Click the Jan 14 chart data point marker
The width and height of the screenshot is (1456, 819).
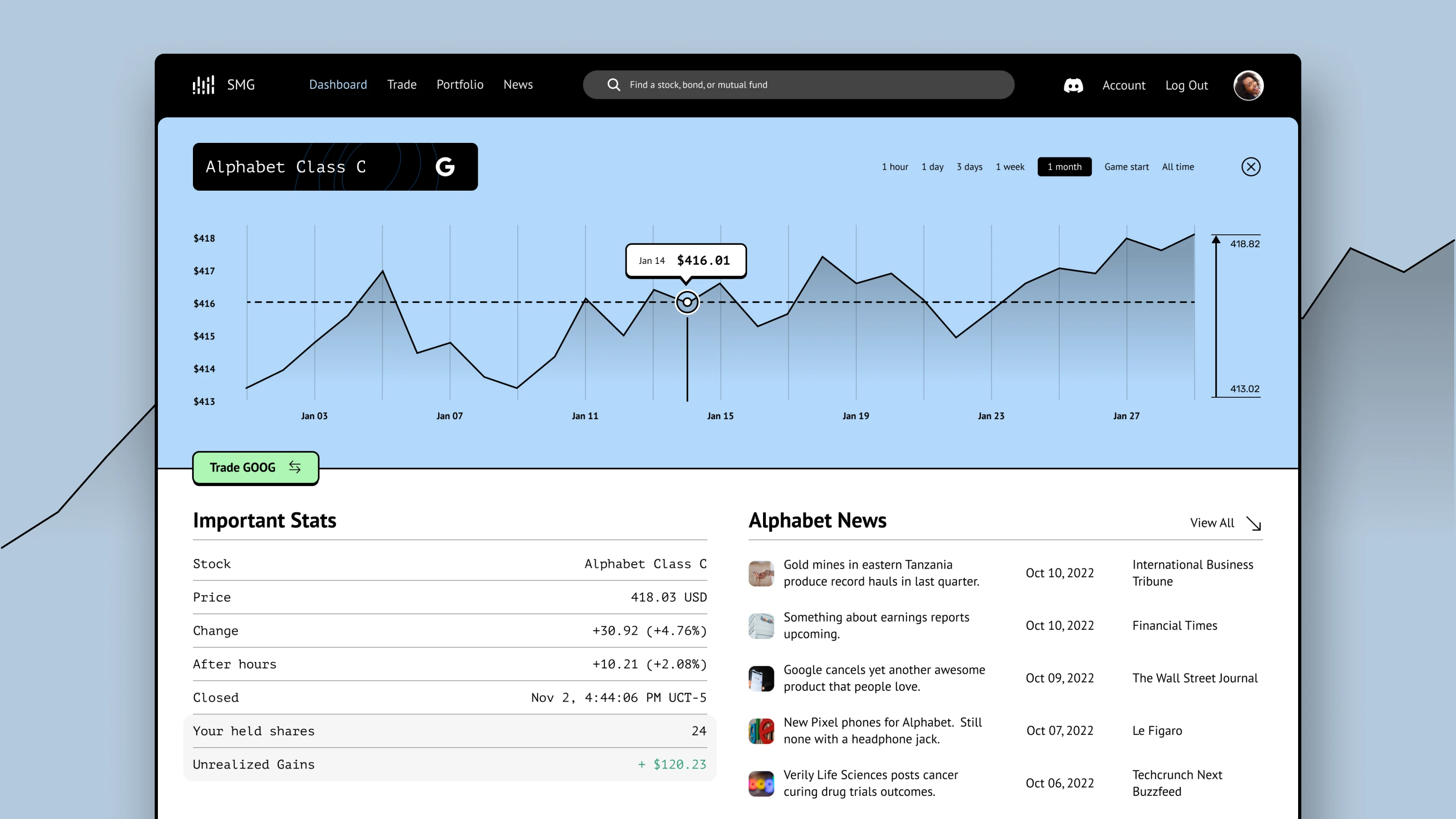687,302
